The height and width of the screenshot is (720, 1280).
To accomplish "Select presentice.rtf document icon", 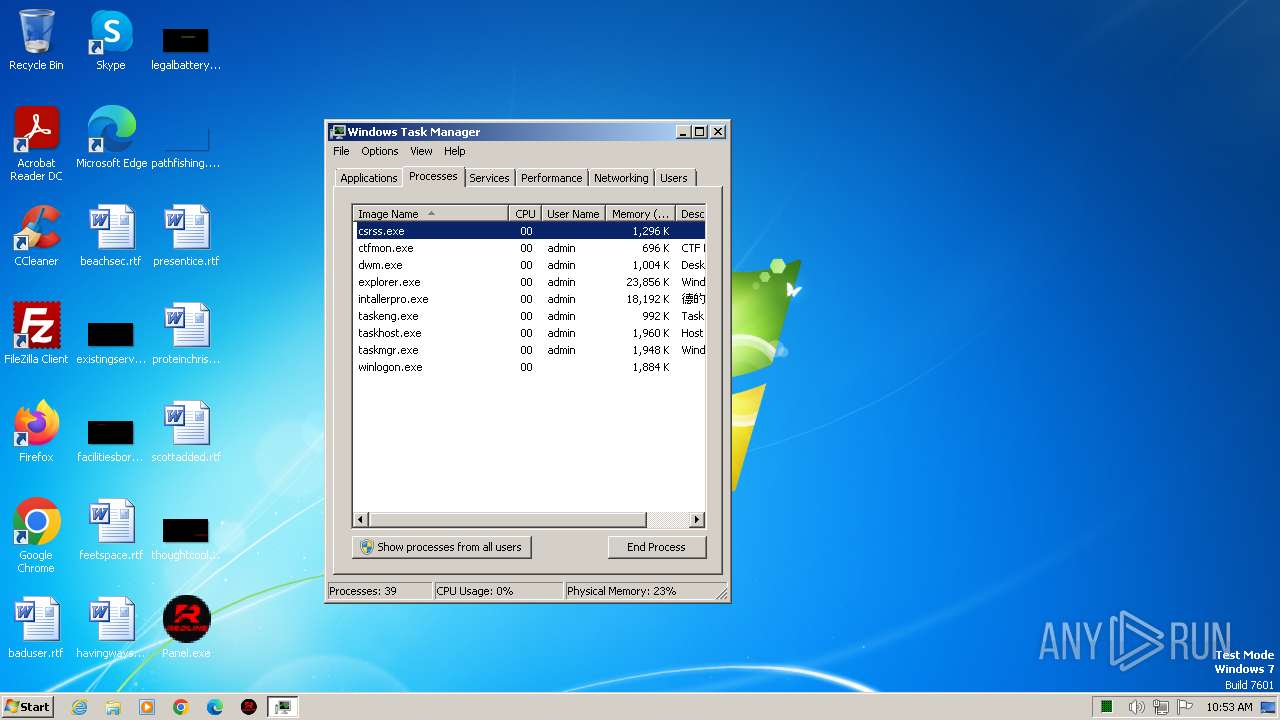I will point(186,235).
